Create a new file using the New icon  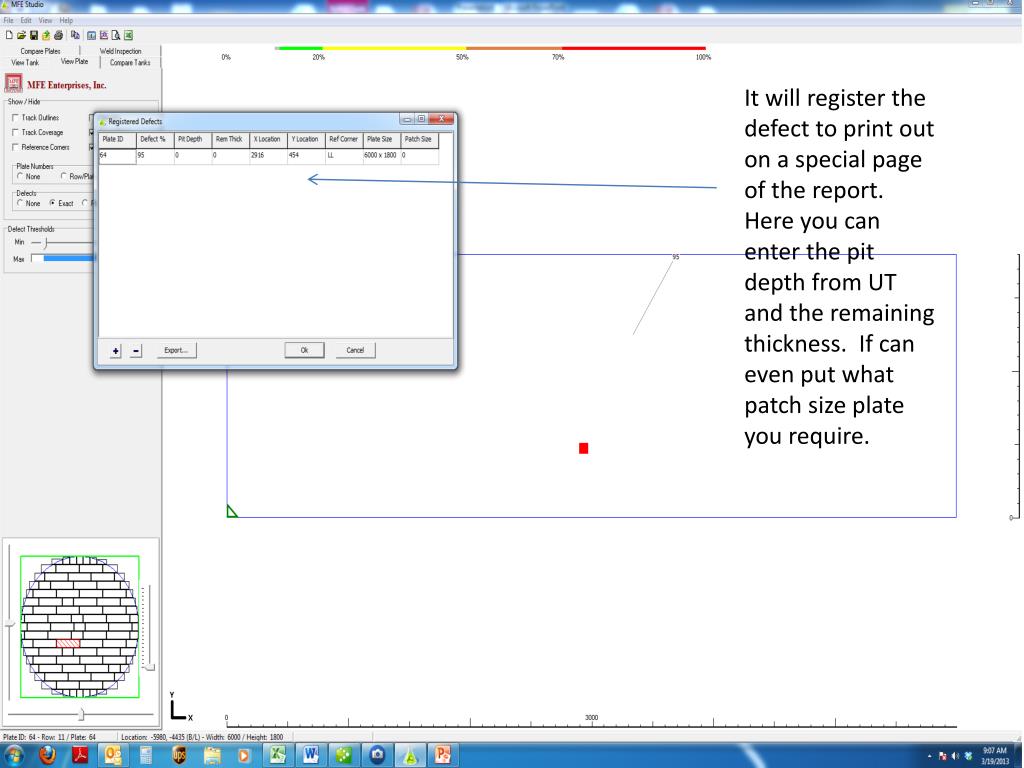coord(9,34)
